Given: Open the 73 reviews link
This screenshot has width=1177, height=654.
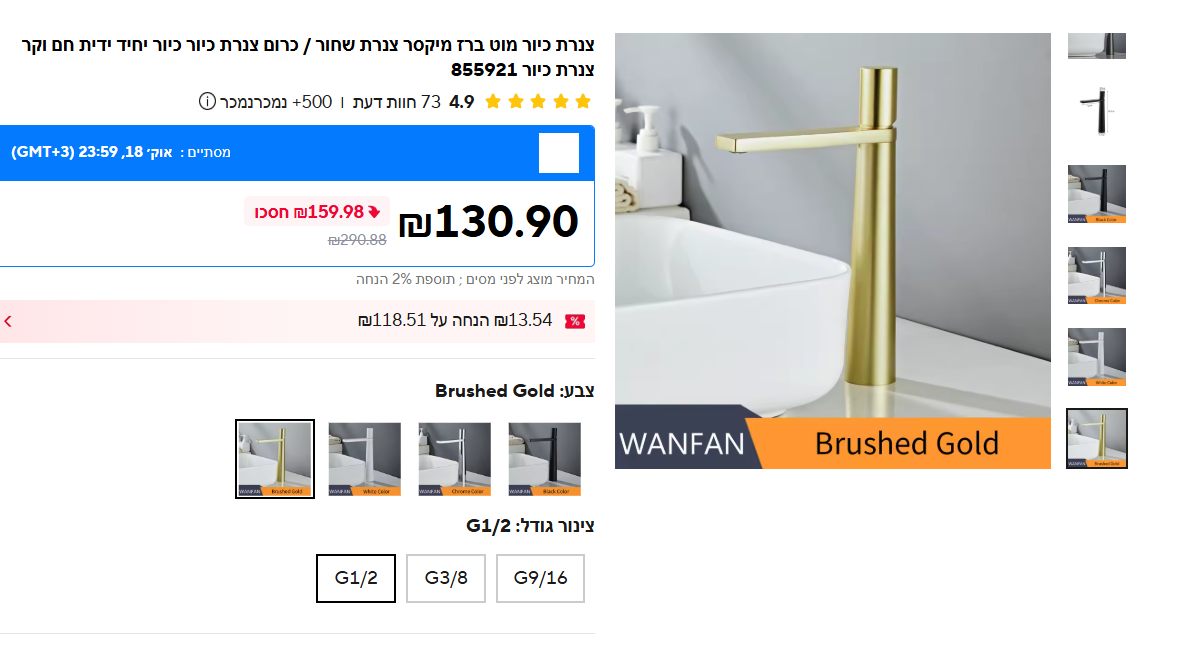Looking at the screenshot, I should (x=397, y=101).
